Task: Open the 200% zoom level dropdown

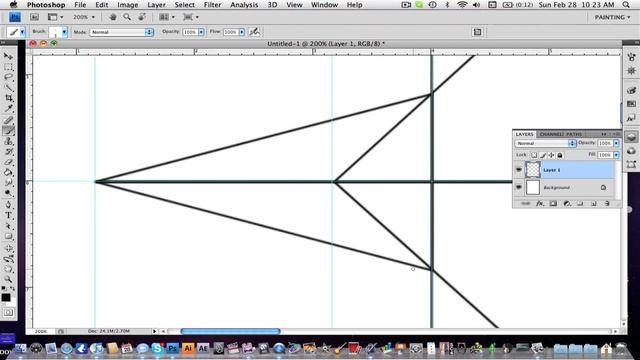Action: (83, 17)
